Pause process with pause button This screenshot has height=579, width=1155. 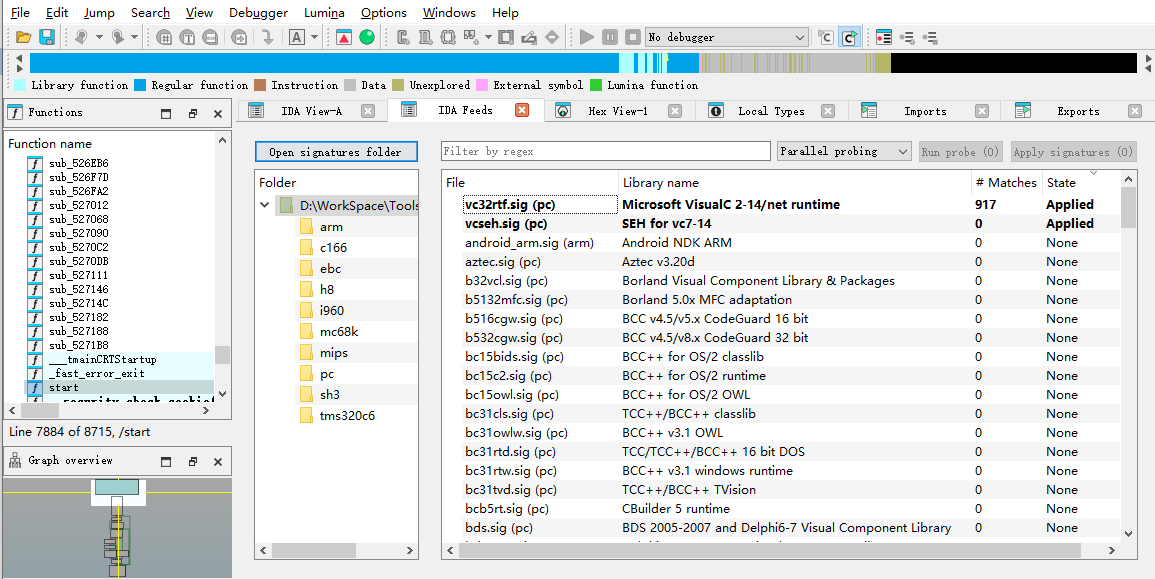610,37
